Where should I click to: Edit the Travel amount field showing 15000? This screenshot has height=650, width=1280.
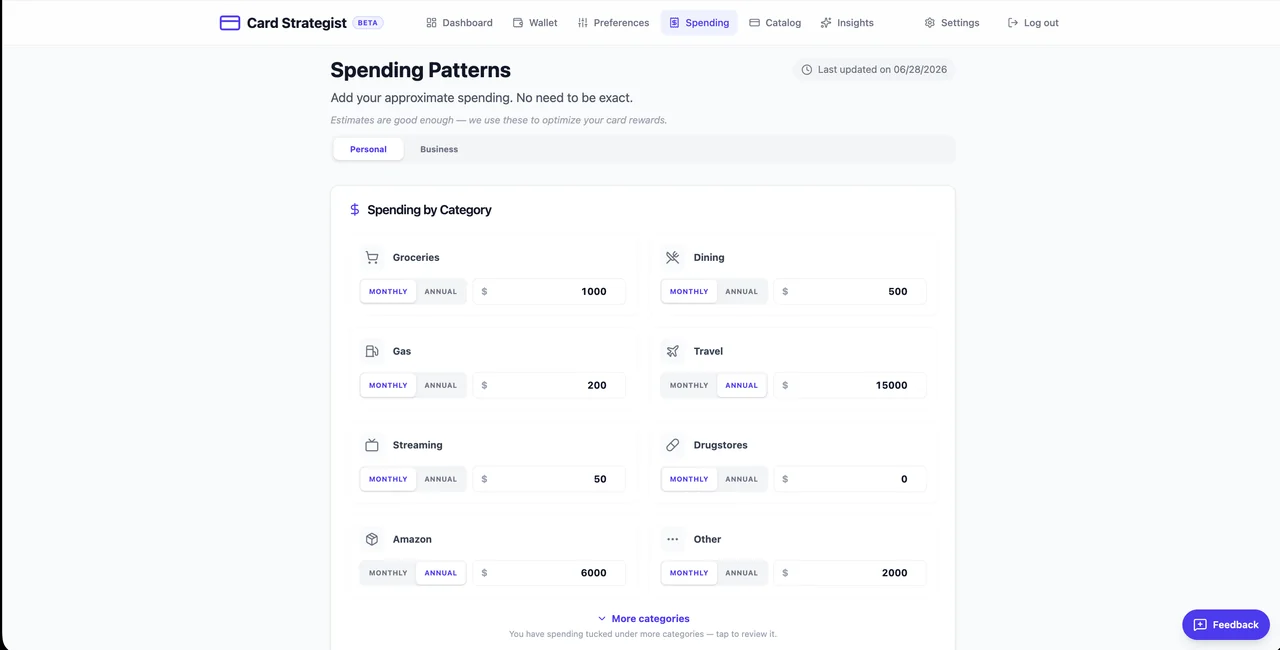tap(850, 385)
